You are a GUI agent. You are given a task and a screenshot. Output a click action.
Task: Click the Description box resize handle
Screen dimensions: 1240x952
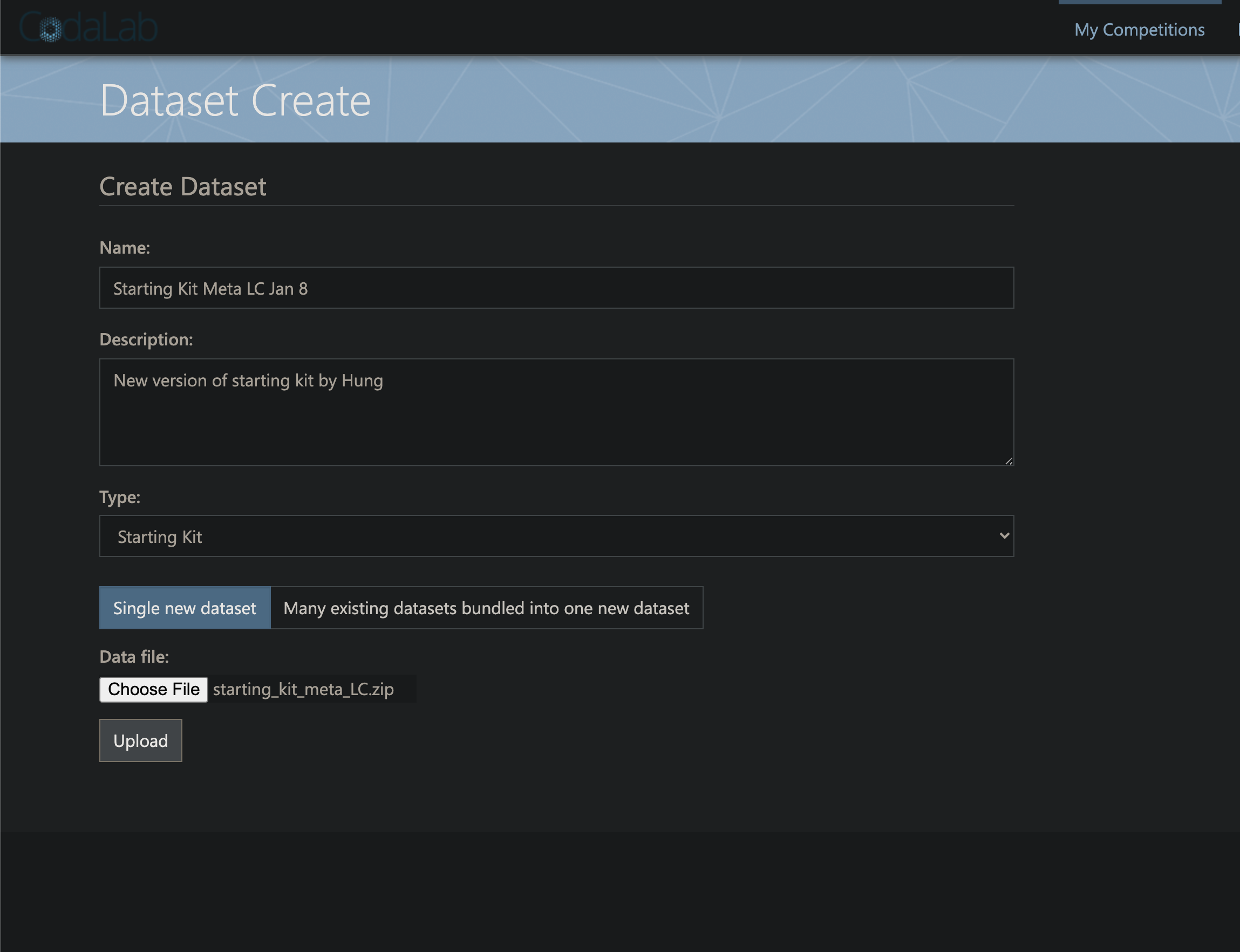pyautogui.click(x=1010, y=461)
